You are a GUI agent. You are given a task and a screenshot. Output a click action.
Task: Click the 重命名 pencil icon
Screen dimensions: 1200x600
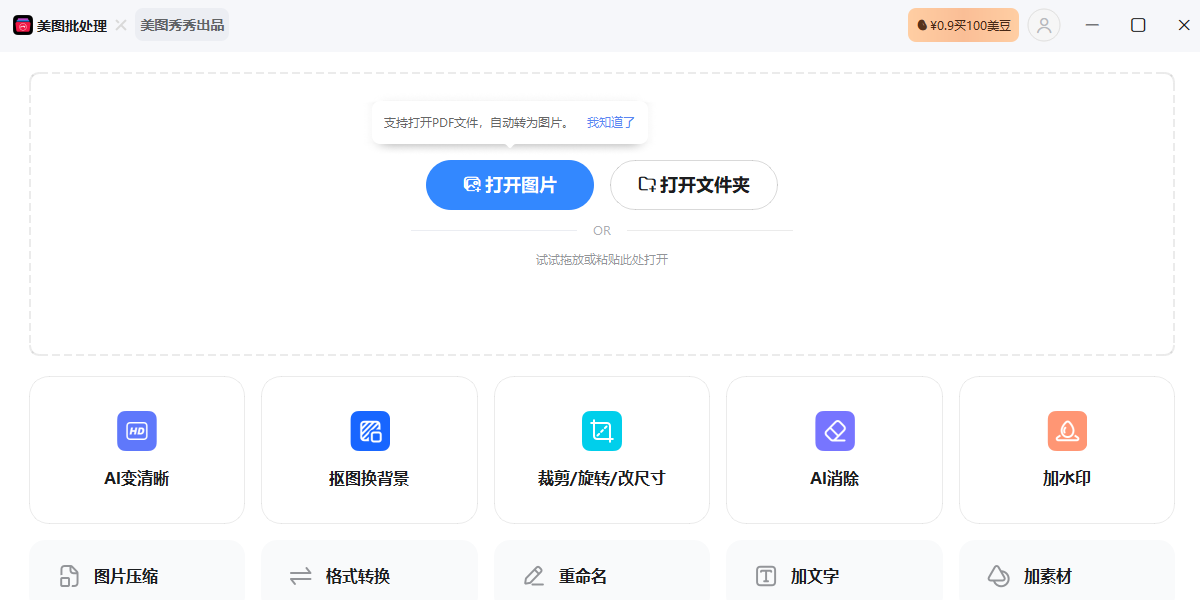tap(534, 576)
